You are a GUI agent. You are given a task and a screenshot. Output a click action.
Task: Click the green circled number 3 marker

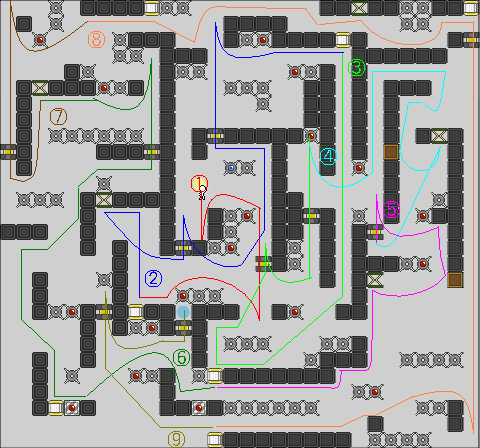click(356, 68)
